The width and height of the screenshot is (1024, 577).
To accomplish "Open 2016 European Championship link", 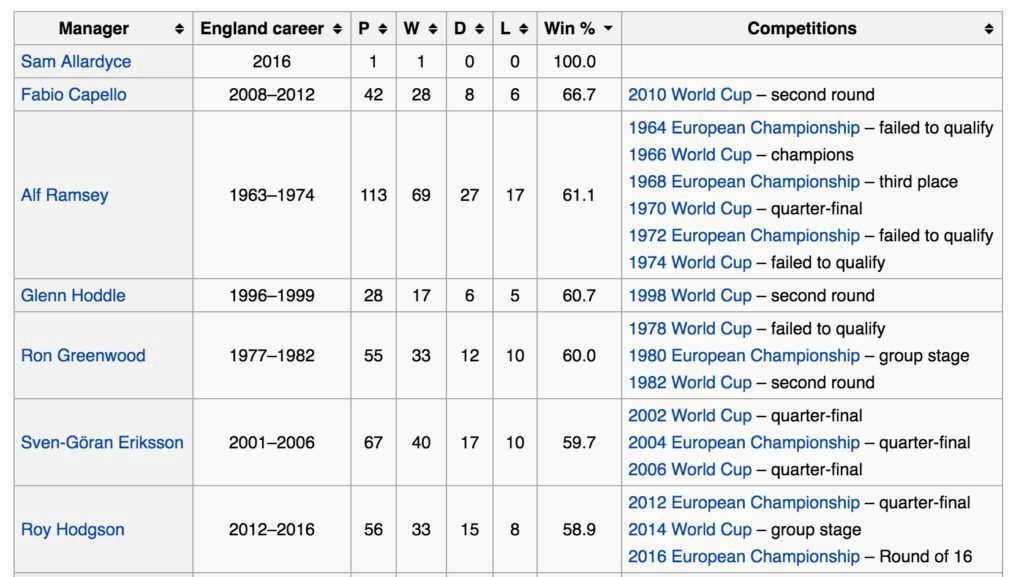I will point(743,557).
